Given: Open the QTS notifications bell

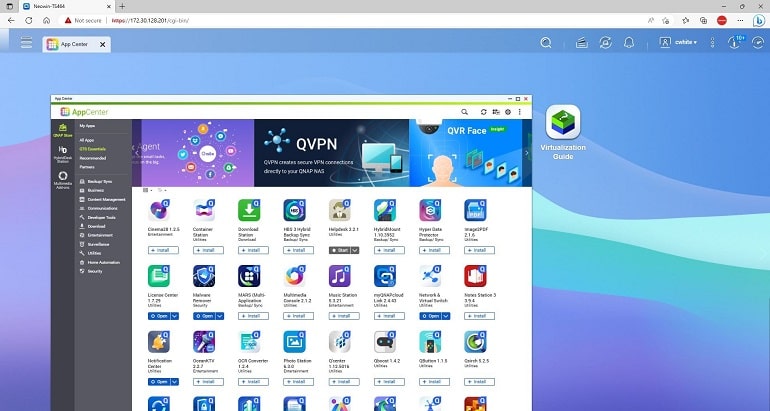Looking at the screenshot, I should coord(629,43).
